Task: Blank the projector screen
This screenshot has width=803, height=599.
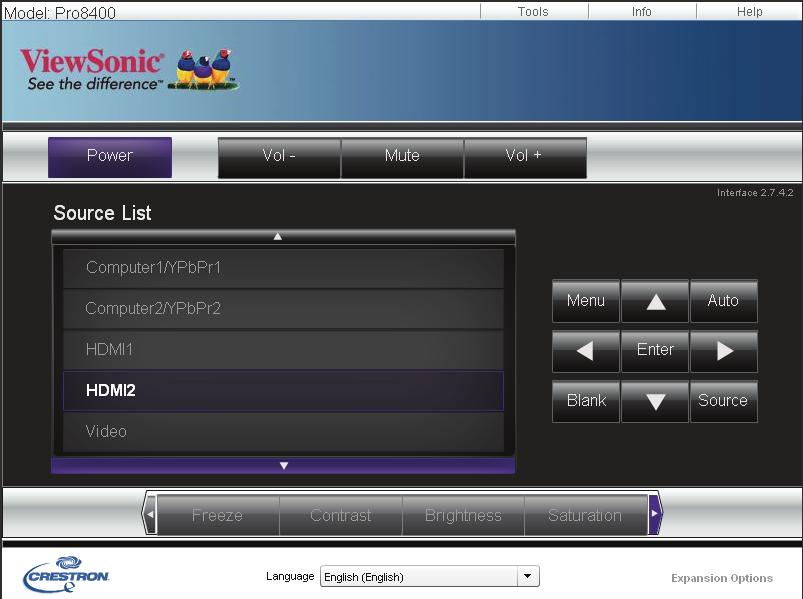Action: [586, 401]
